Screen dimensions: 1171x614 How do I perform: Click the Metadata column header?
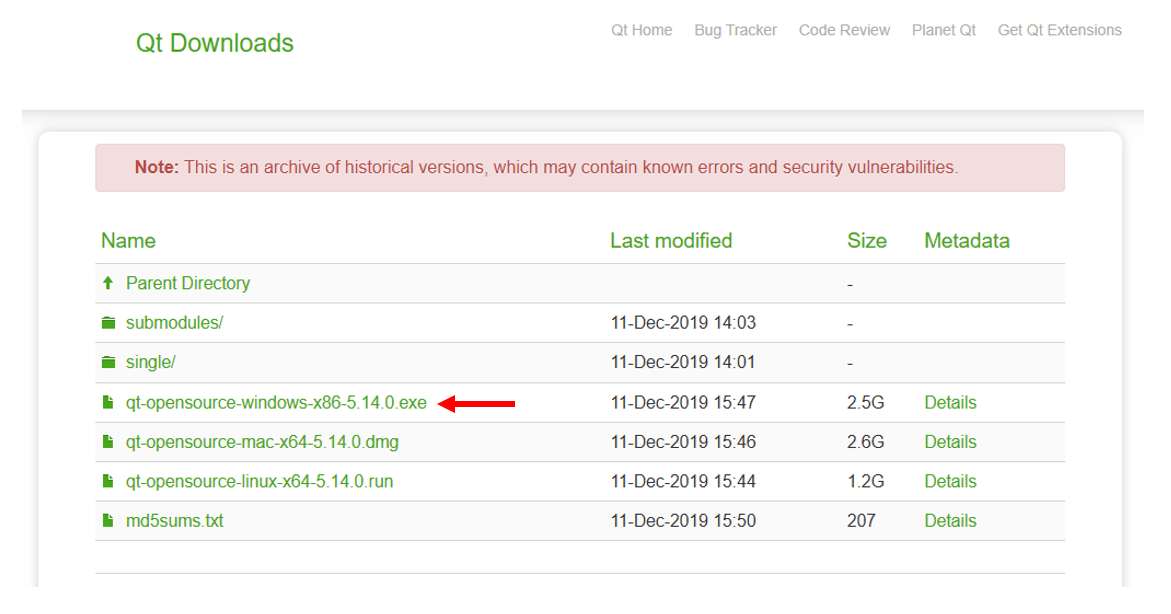(966, 241)
